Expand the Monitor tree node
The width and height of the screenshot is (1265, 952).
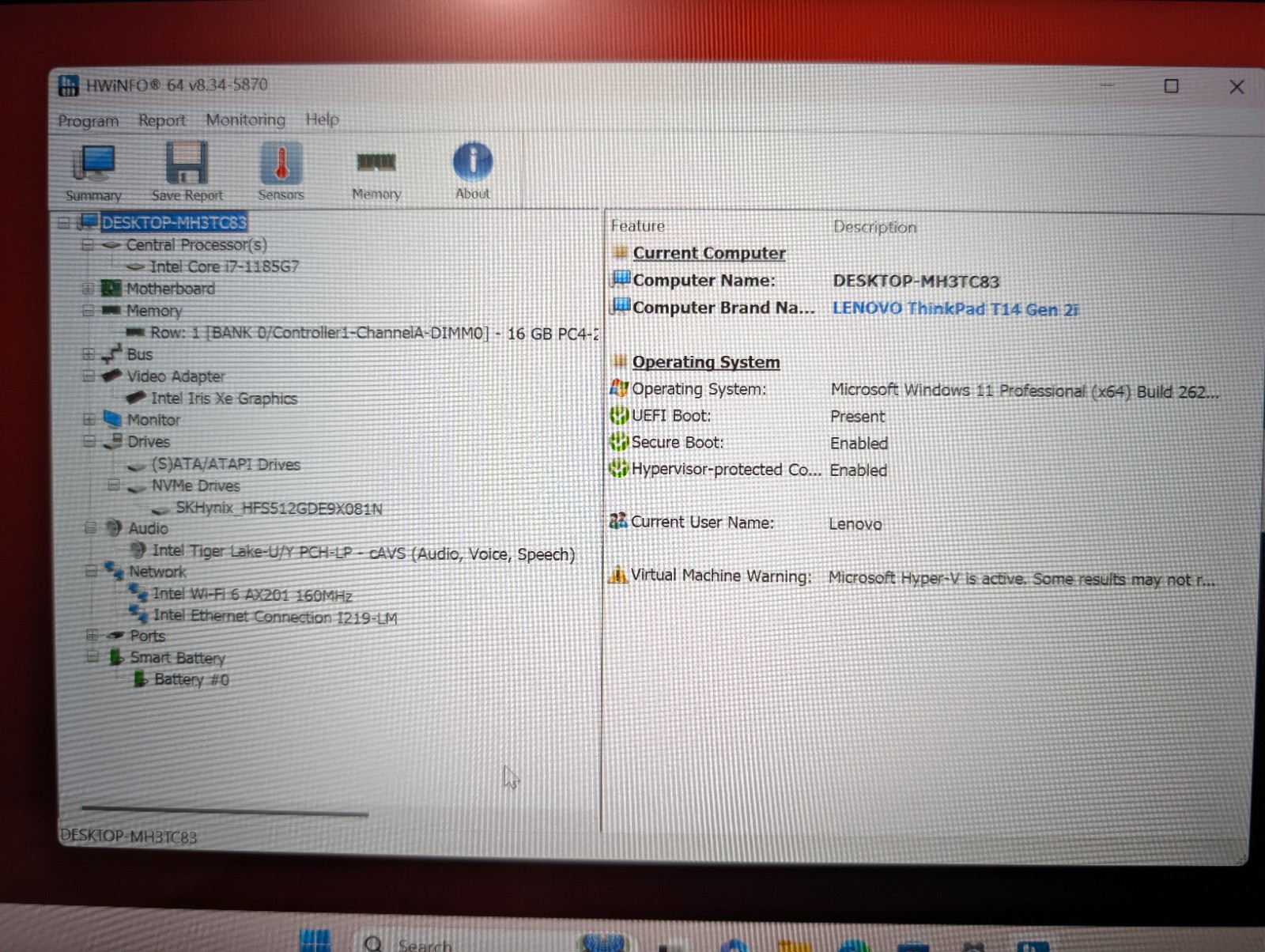pyautogui.click(x=89, y=420)
